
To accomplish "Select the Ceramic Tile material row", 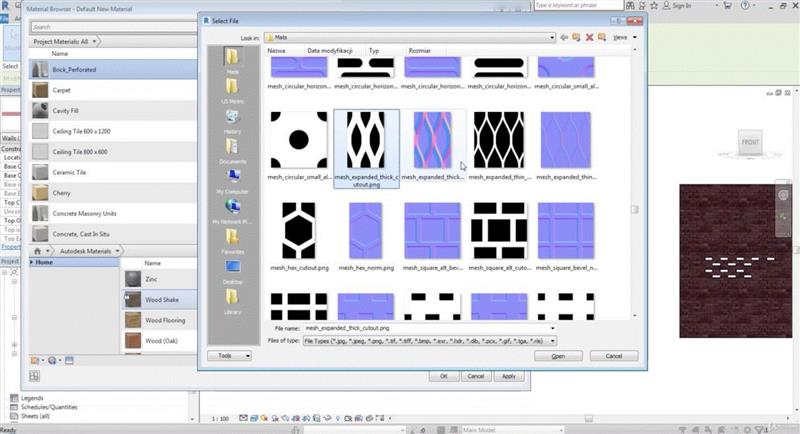I will coord(113,172).
